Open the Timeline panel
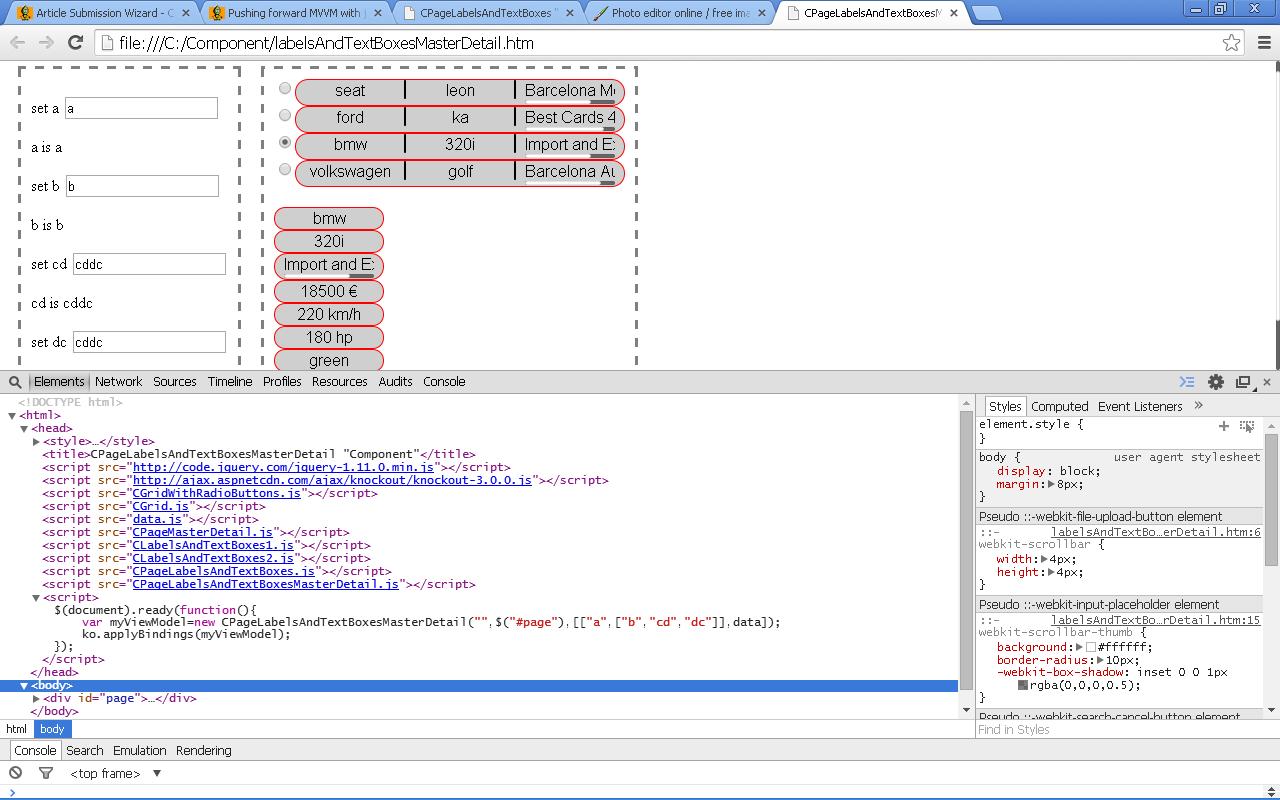Screen dimensions: 1280x800 point(230,382)
